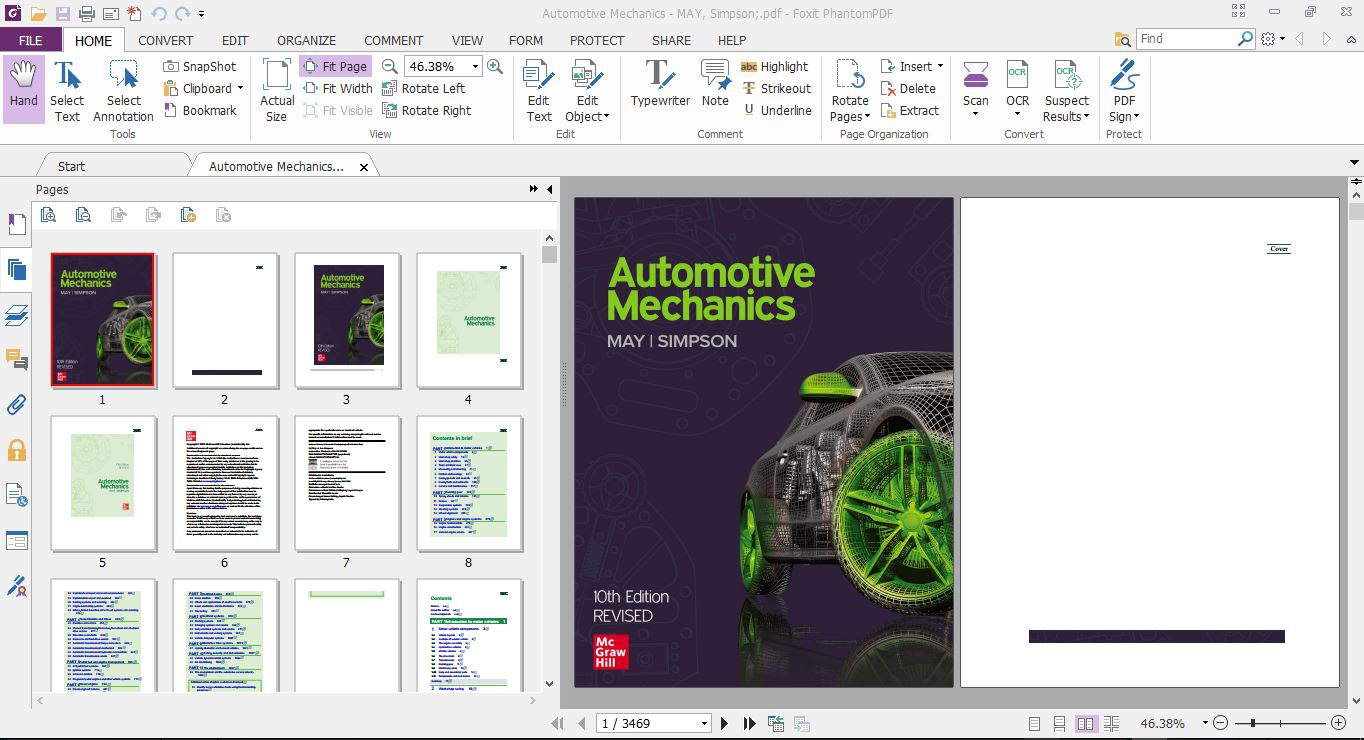Select page 3 thumbnail

[346, 321]
